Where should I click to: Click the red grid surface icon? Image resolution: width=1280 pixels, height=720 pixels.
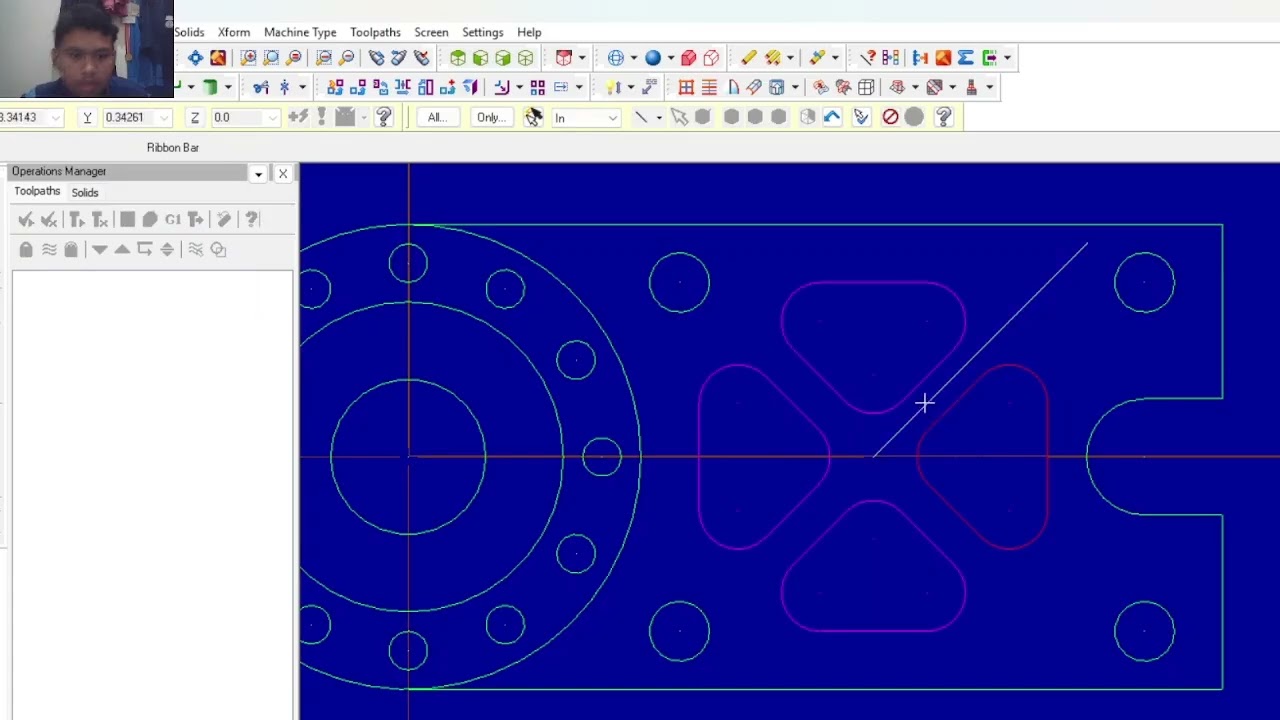686,87
